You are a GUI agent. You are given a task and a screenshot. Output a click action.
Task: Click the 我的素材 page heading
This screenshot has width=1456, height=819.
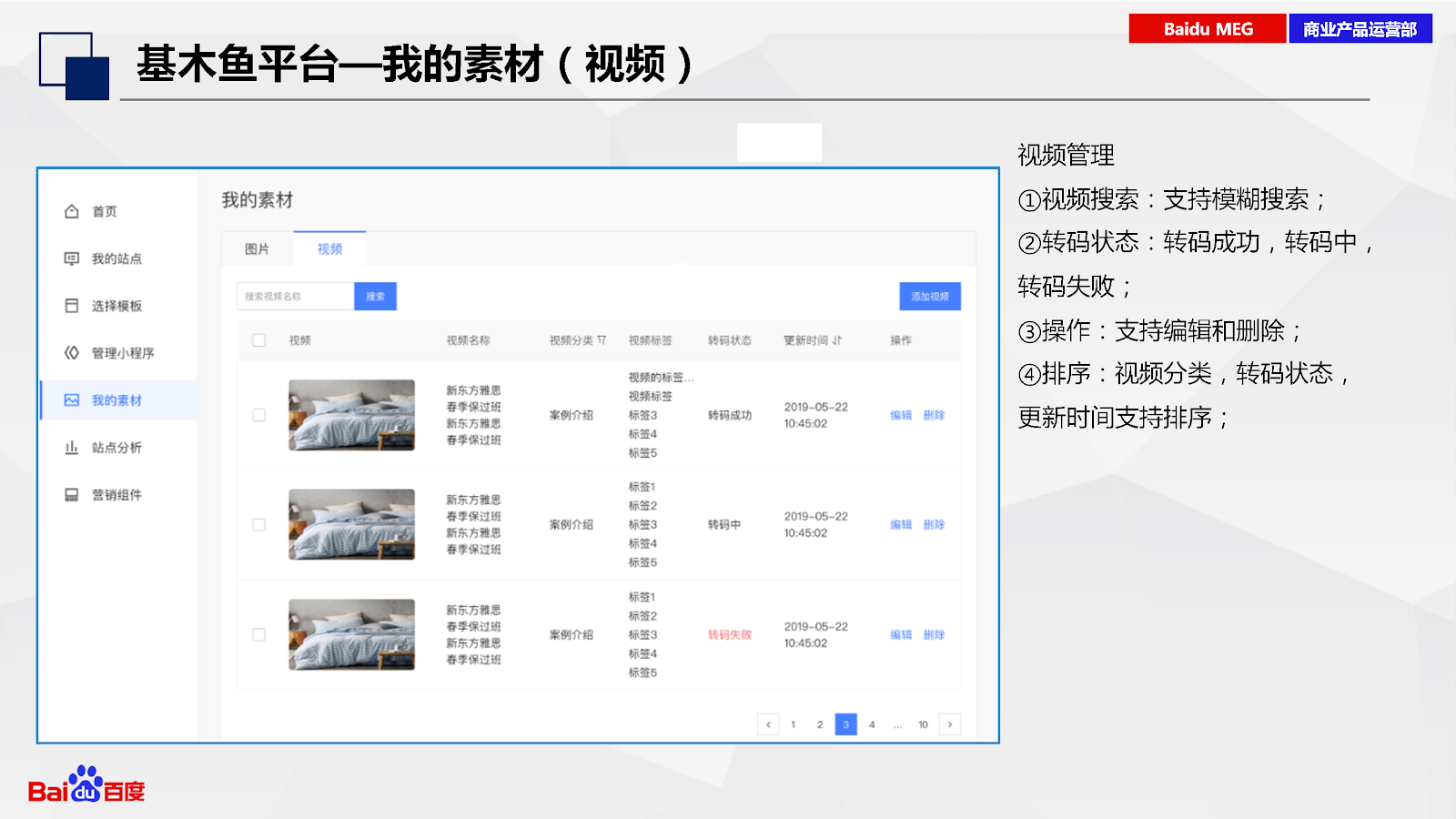click(258, 200)
